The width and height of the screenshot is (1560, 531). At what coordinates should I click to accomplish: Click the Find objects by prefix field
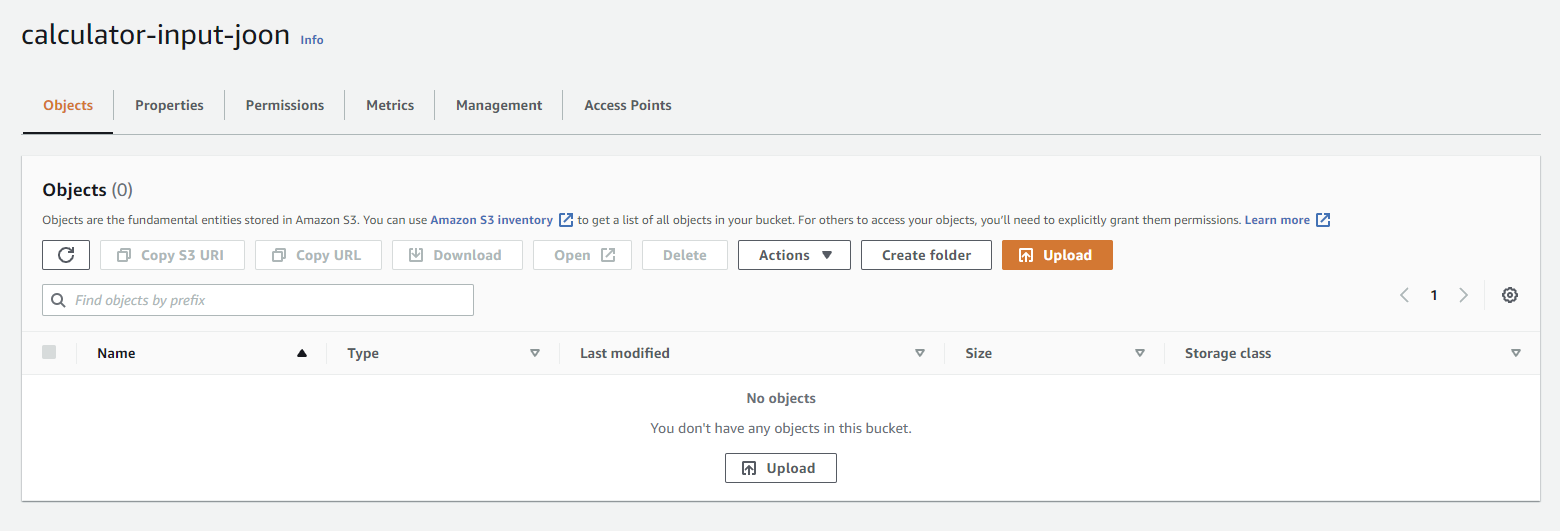258,300
